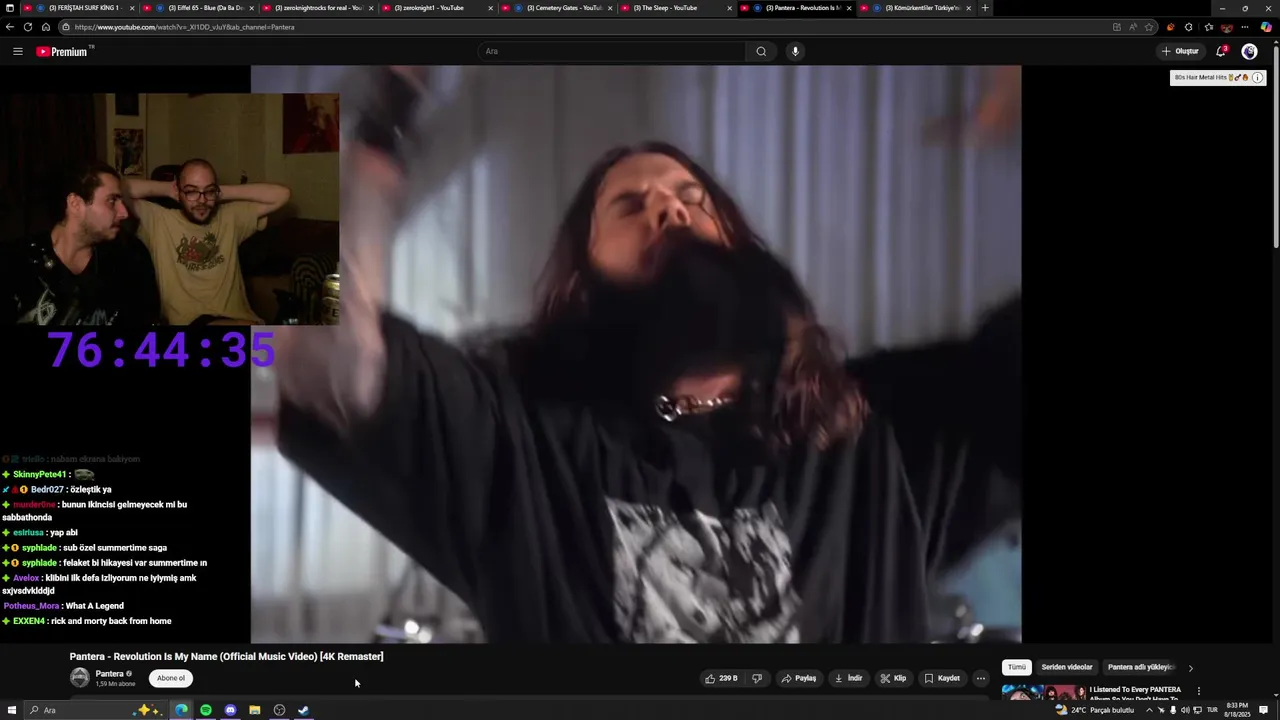Screen dimensions: 1280x720
Task: Open the notifications bell
Action: (x=1221, y=51)
